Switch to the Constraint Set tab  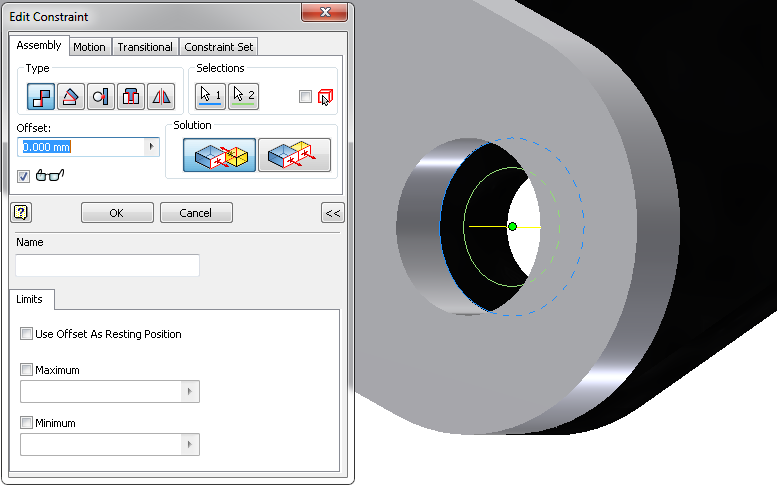click(219, 47)
